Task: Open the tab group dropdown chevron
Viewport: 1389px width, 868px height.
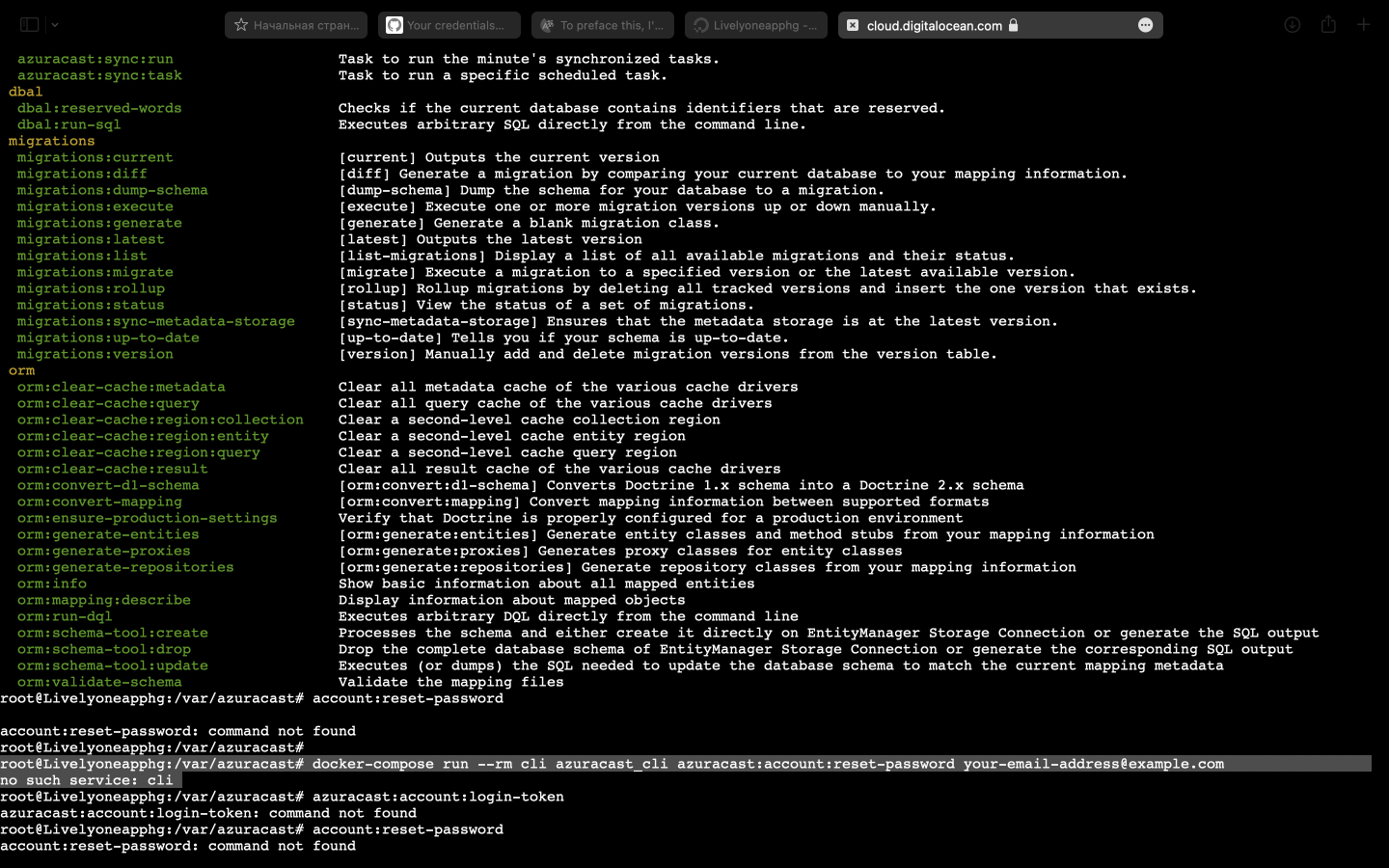Action: click(x=55, y=25)
